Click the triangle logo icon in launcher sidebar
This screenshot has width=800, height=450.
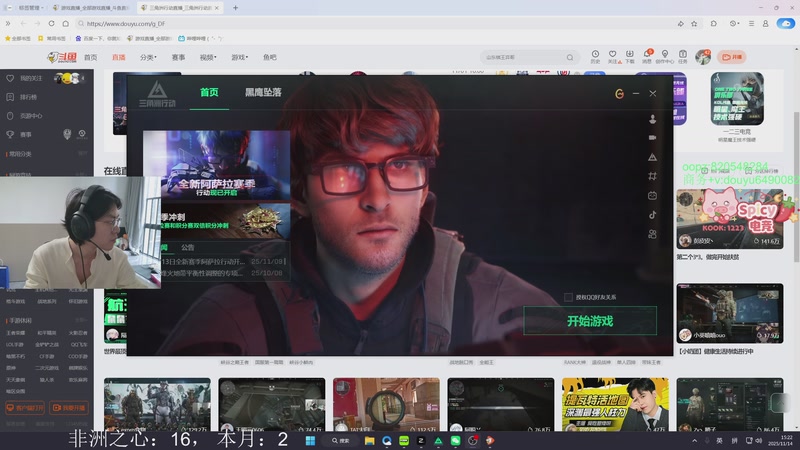coord(652,157)
